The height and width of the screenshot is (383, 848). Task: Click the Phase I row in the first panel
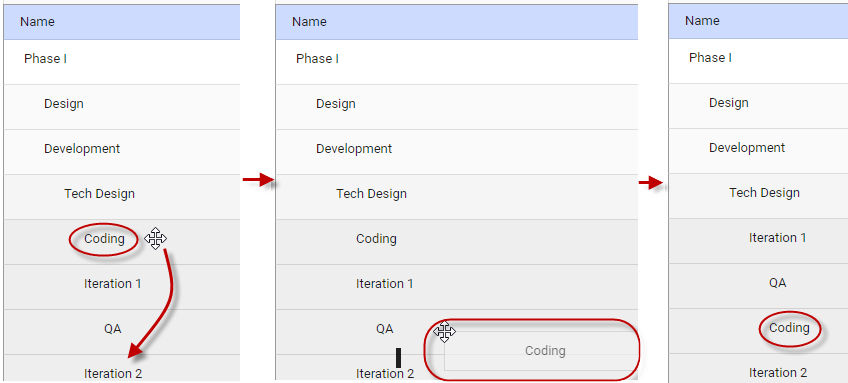[122, 62]
